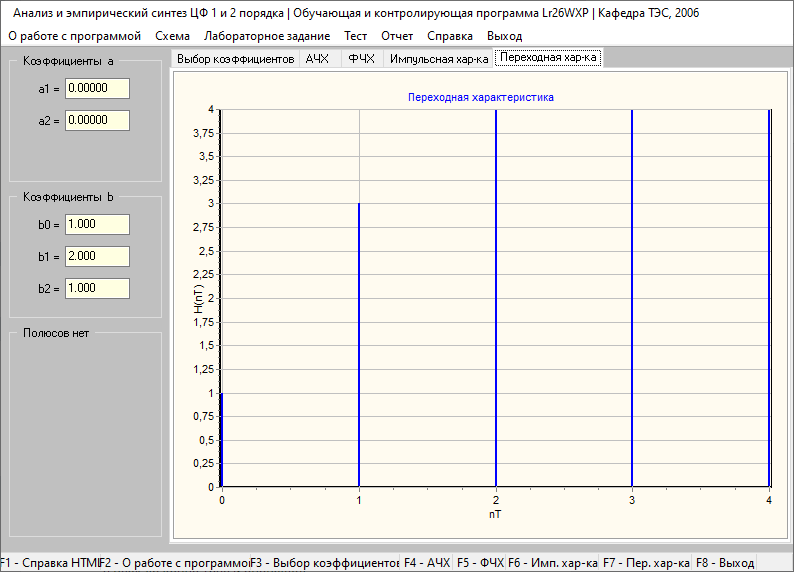The height and width of the screenshot is (572, 794).
Task: Open the Справка menu
Action: 450,36
